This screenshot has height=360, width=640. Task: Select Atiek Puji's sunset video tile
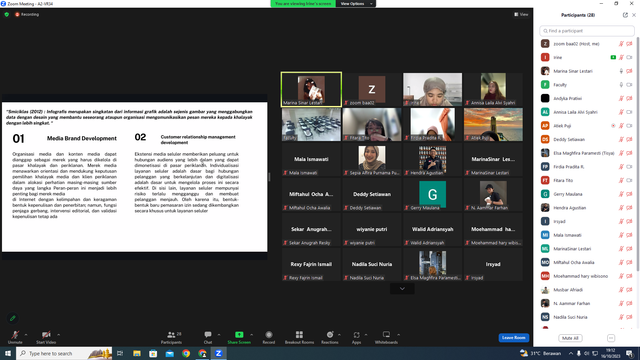(493, 124)
